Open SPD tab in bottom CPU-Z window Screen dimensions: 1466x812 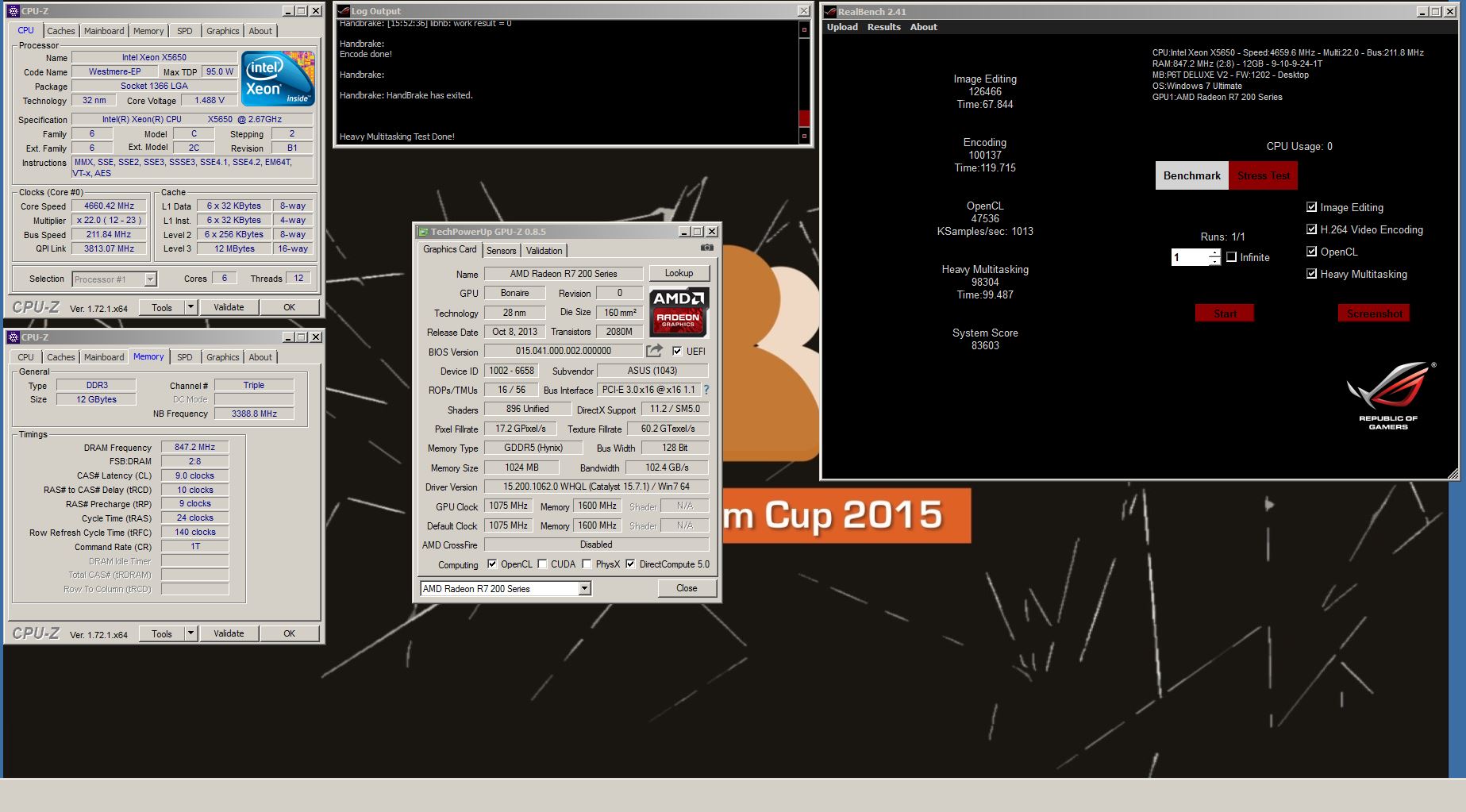[x=184, y=357]
